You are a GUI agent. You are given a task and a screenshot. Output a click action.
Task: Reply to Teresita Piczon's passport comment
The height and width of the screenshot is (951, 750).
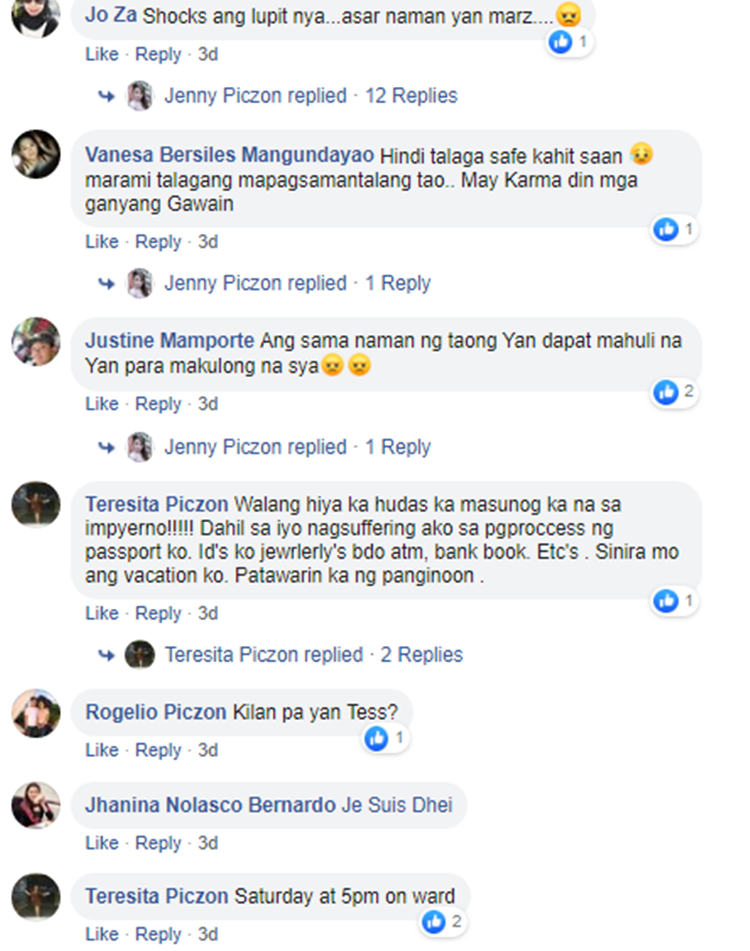click(x=158, y=614)
